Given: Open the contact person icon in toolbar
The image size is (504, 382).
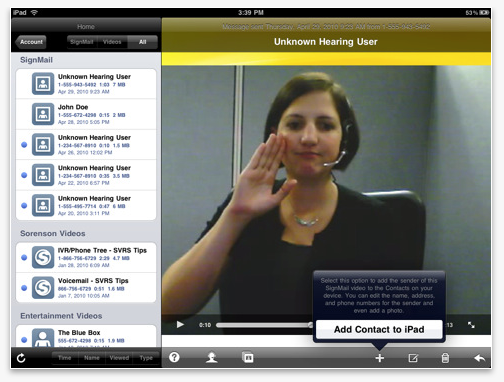Looking at the screenshot, I should (x=212, y=358).
